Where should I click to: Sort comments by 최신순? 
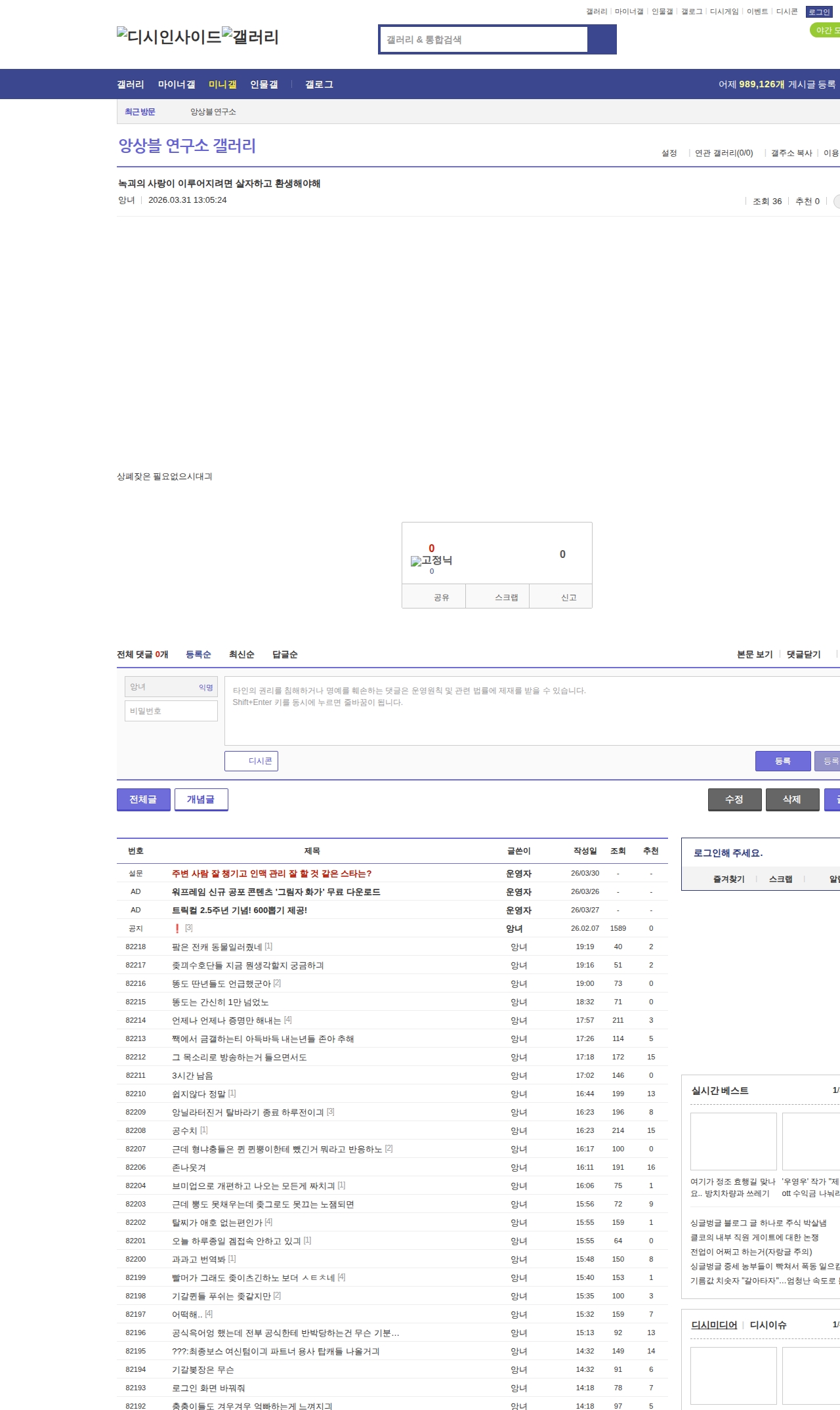click(x=241, y=654)
